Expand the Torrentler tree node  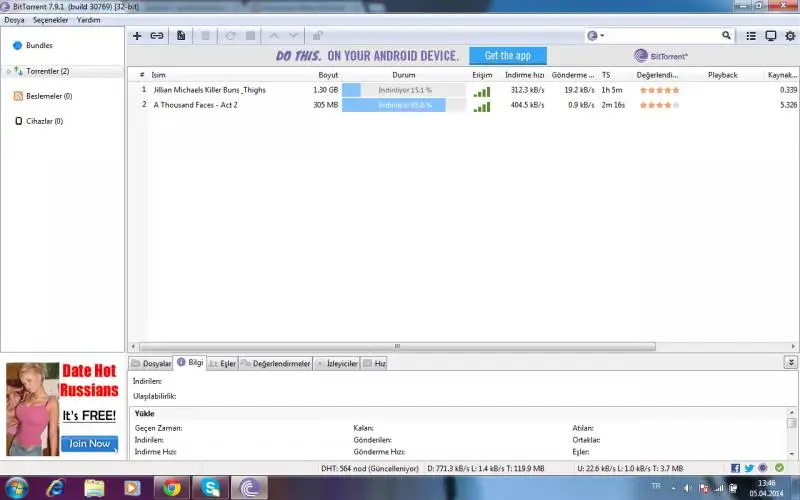[x=9, y=72]
